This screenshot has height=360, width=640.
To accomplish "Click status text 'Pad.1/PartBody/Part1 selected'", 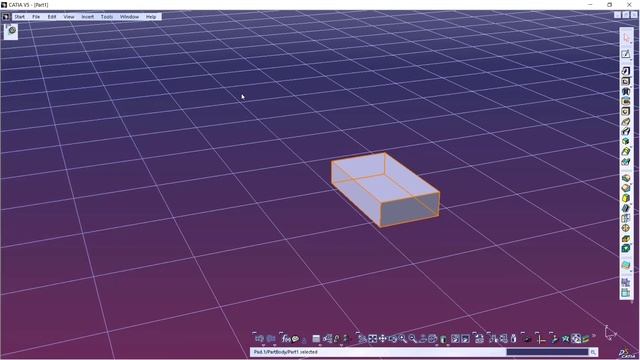I will [x=285, y=352].
